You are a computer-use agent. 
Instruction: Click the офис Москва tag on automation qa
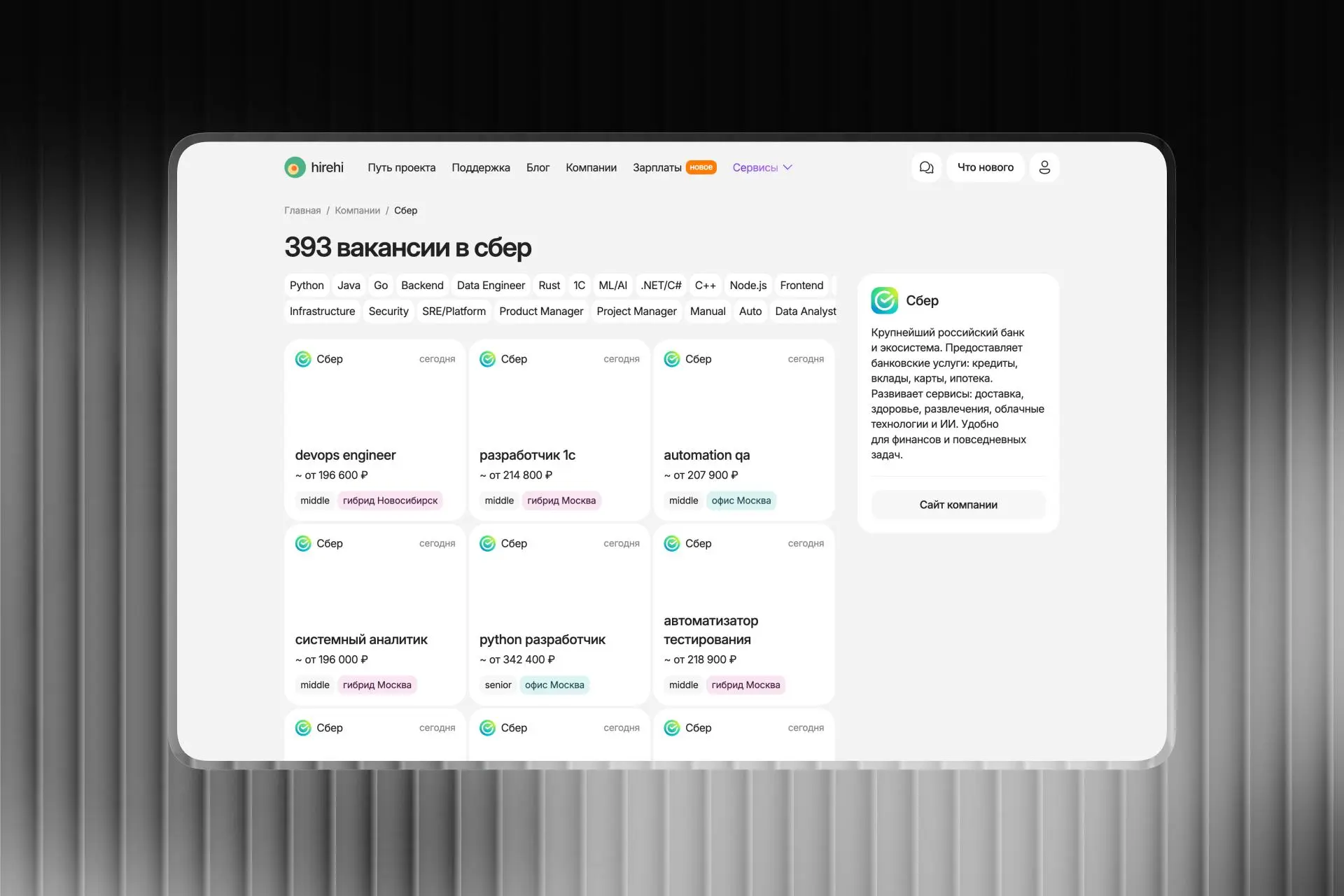pos(741,500)
